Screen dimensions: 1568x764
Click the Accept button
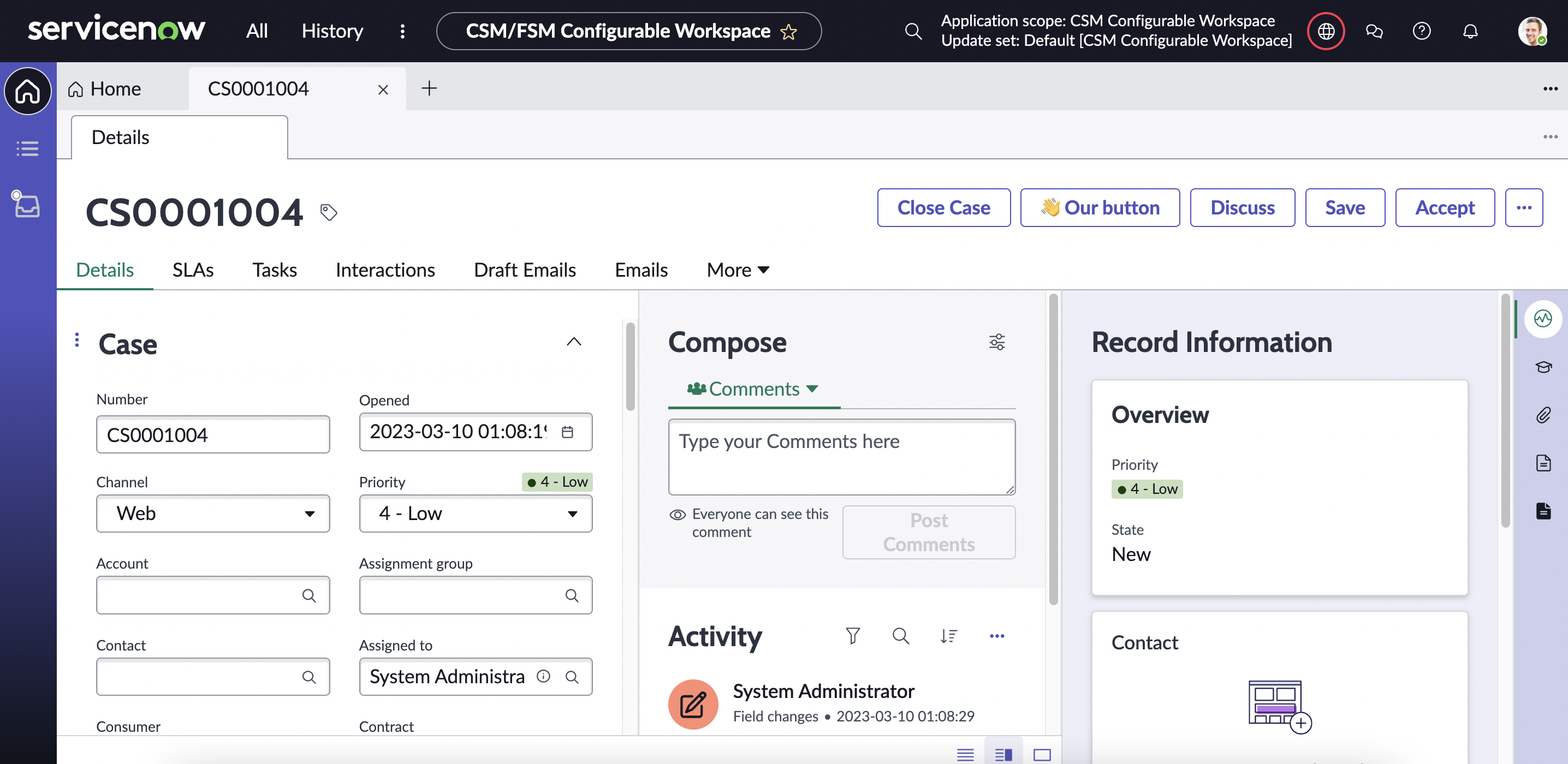click(x=1445, y=208)
